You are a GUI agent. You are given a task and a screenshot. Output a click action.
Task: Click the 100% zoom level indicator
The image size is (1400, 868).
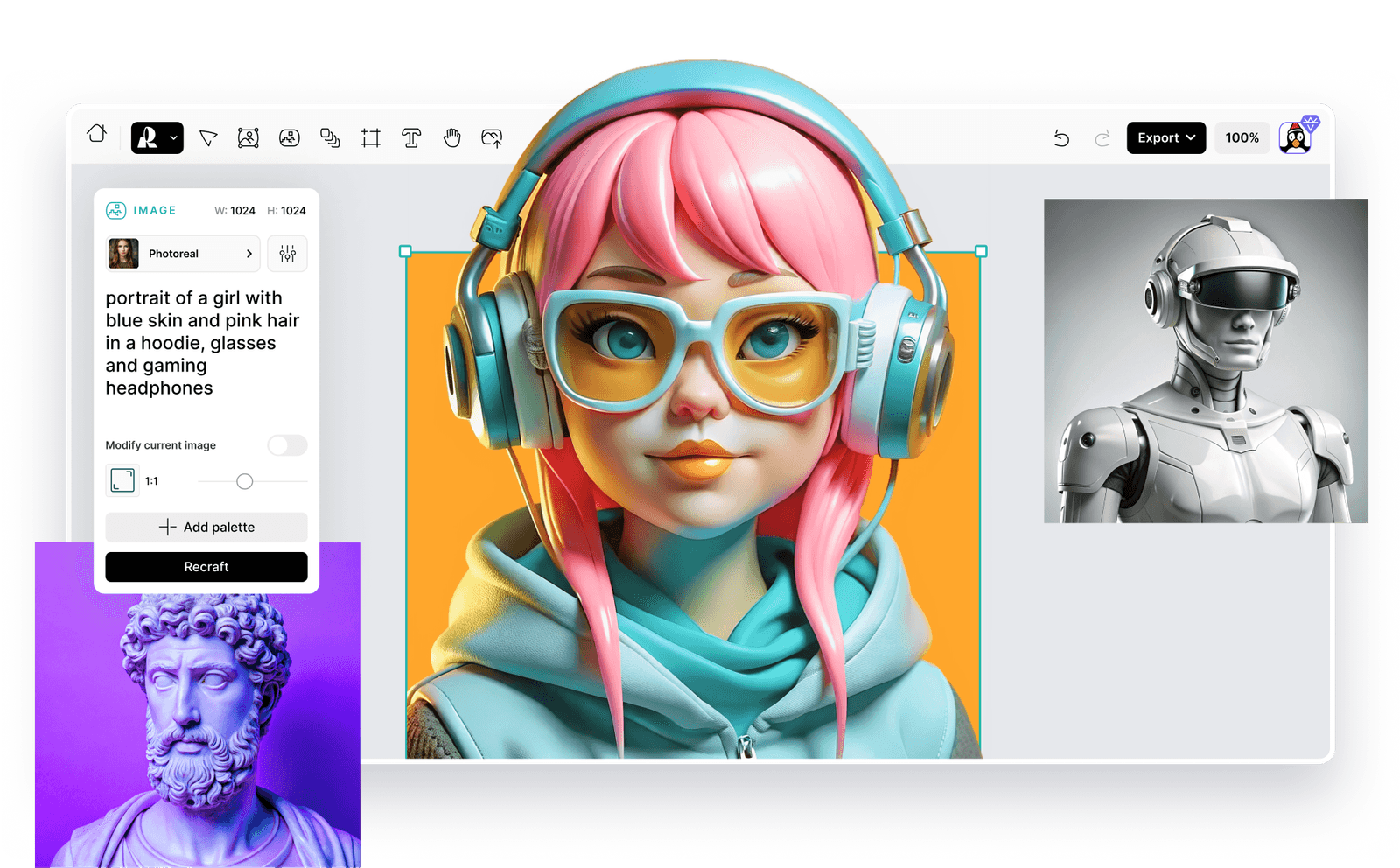coord(1242,137)
